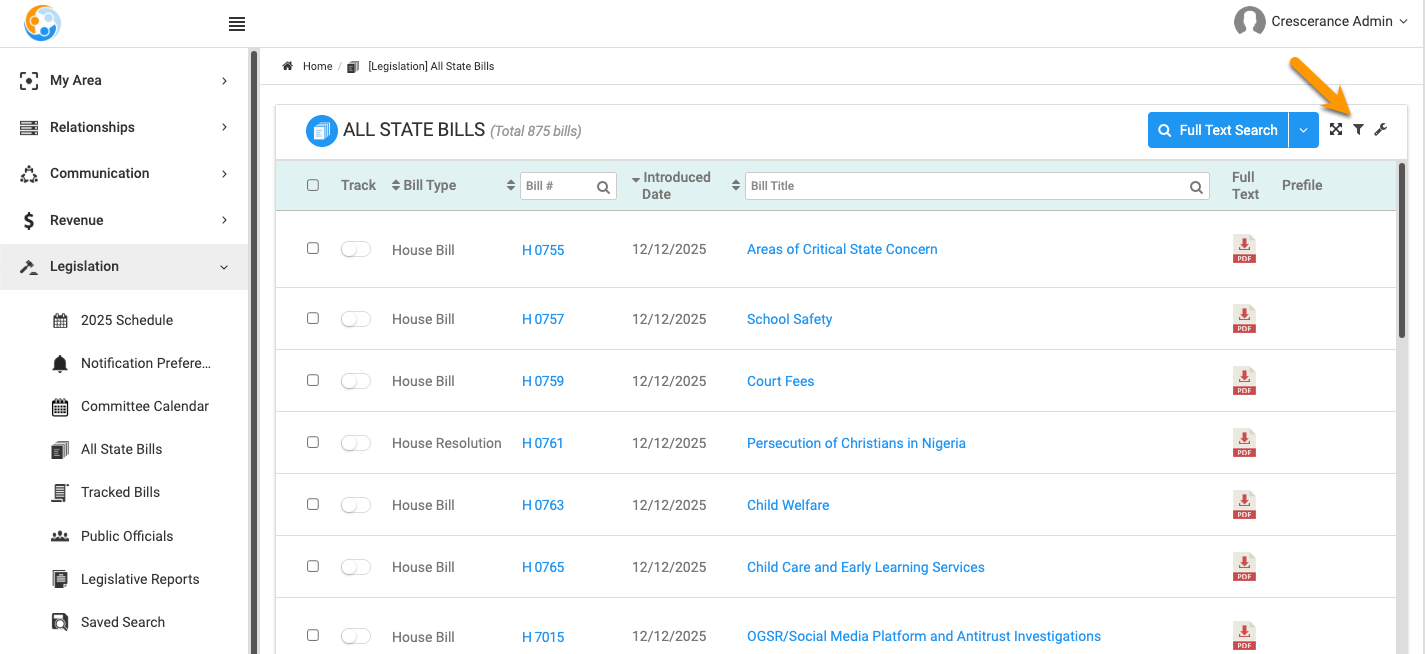Open the filter funnel icon
This screenshot has height=654, width=1425.
coord(1359,129)
